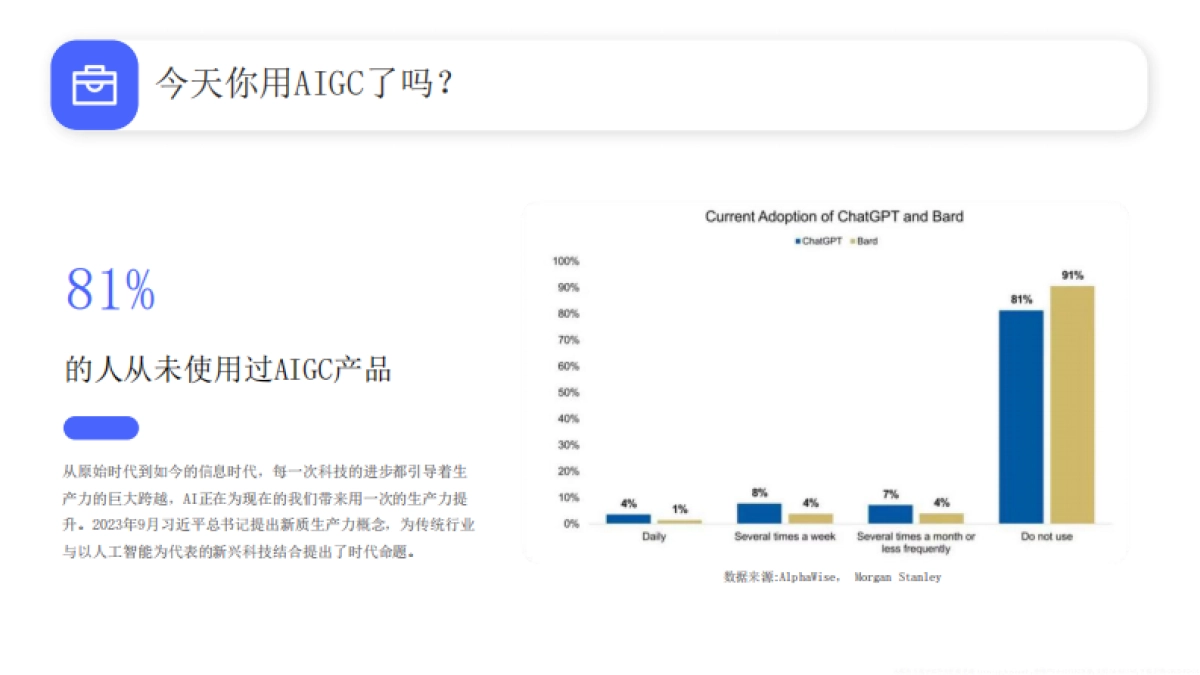The height and width of the screenshot is (675, 1200).
Task: Toggle visibility of the Do not use bars
Action: coord(1046,536)
